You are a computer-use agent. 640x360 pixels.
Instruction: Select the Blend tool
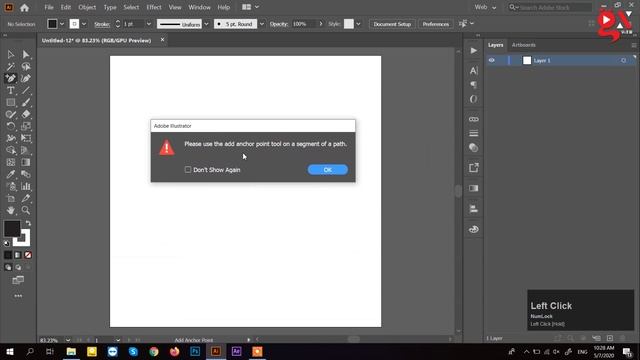[26, 174]
